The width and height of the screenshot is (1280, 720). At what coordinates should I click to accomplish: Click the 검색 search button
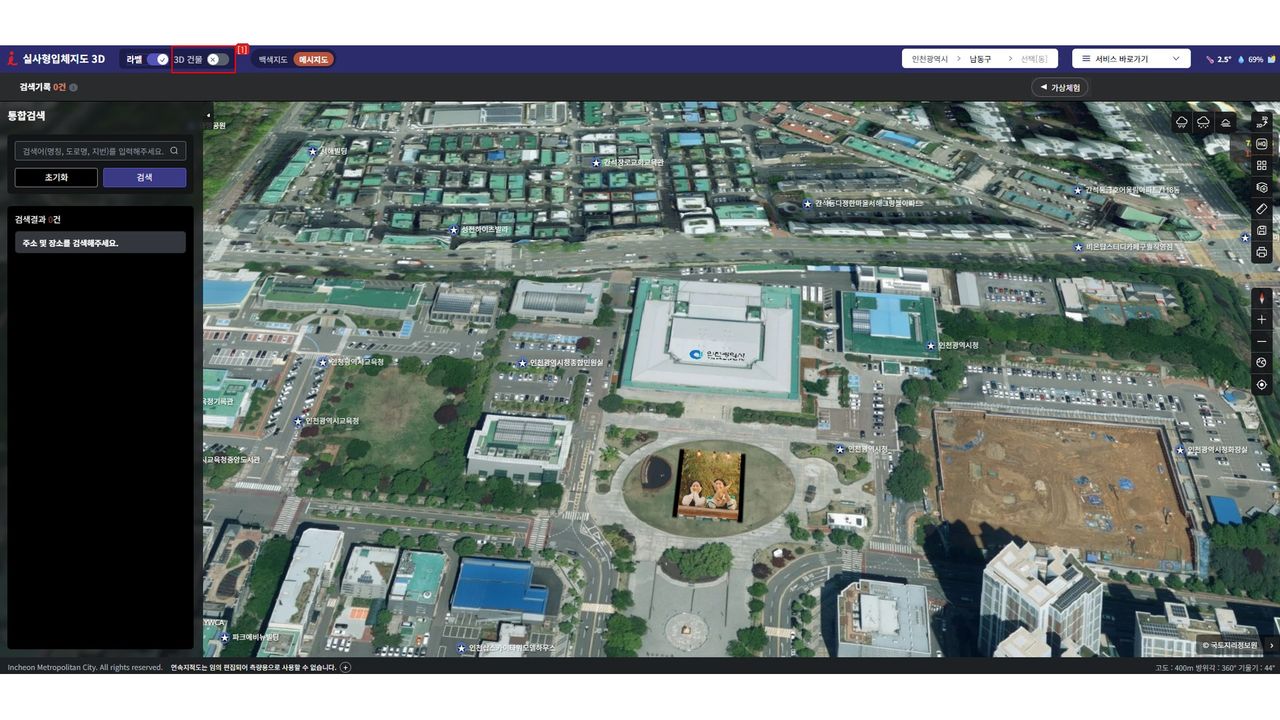point(144,177)
